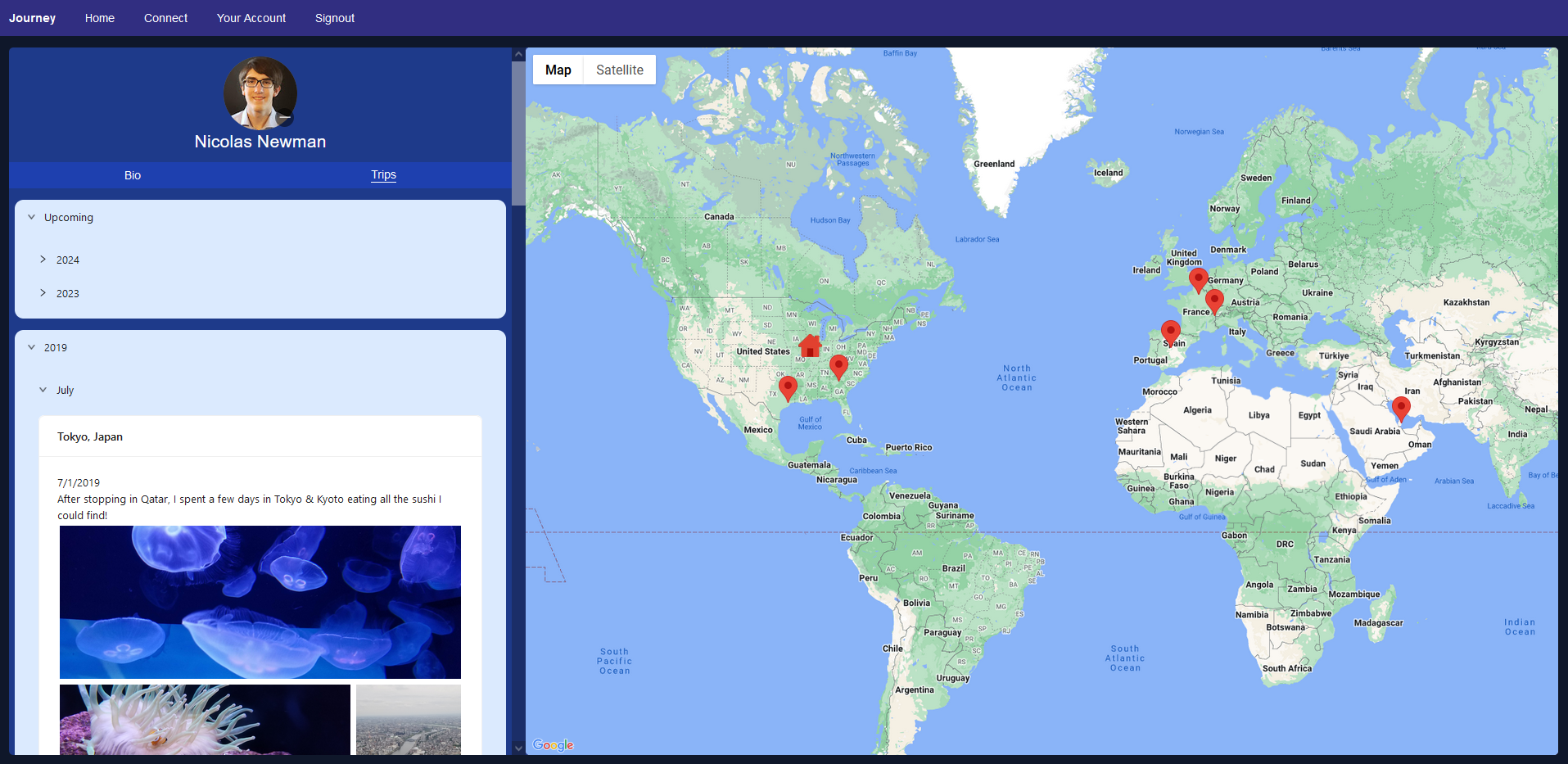Viewport: 1568px width, 764px height.
Task: Collapse the July group
Action: tap(43, 390)
